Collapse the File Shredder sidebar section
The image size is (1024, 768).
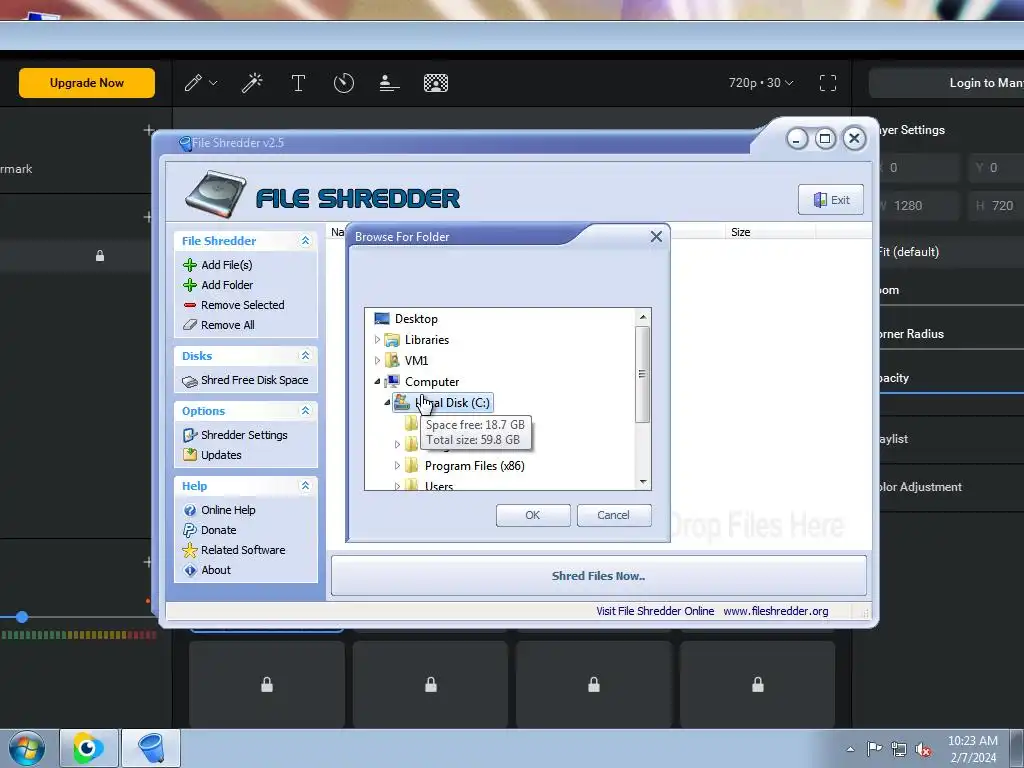click(305, 241)
